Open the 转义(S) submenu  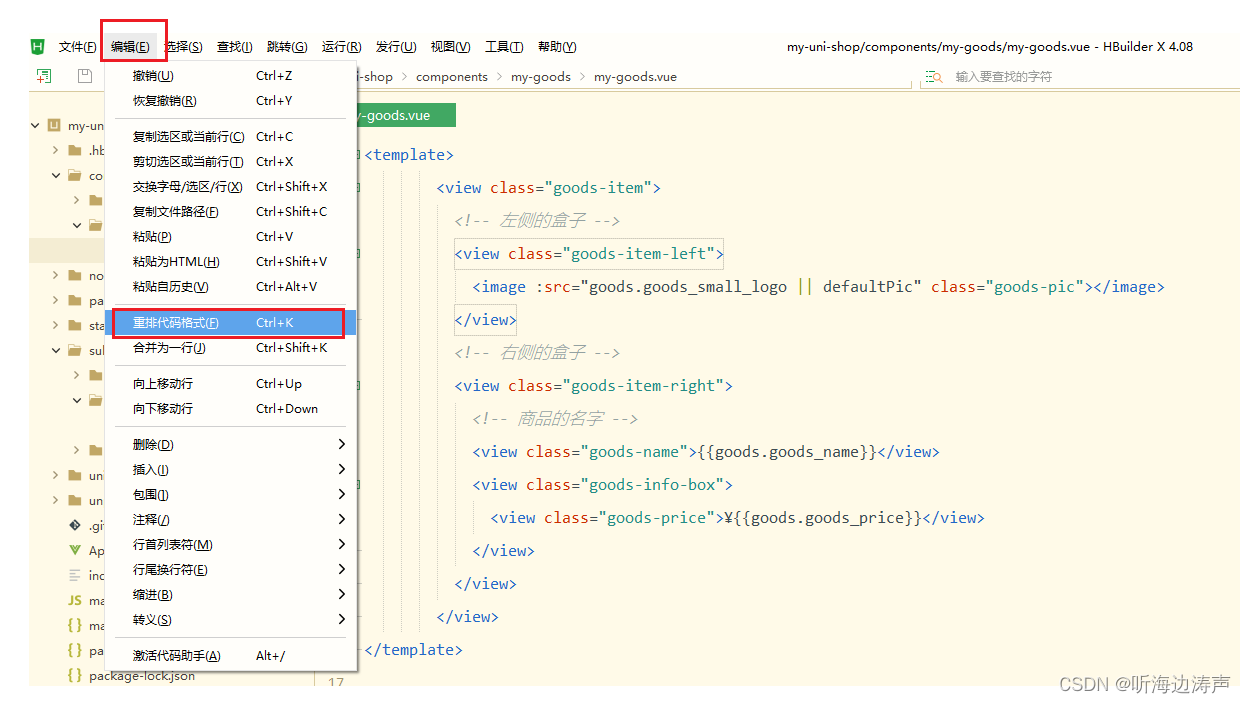pos(230,619)
